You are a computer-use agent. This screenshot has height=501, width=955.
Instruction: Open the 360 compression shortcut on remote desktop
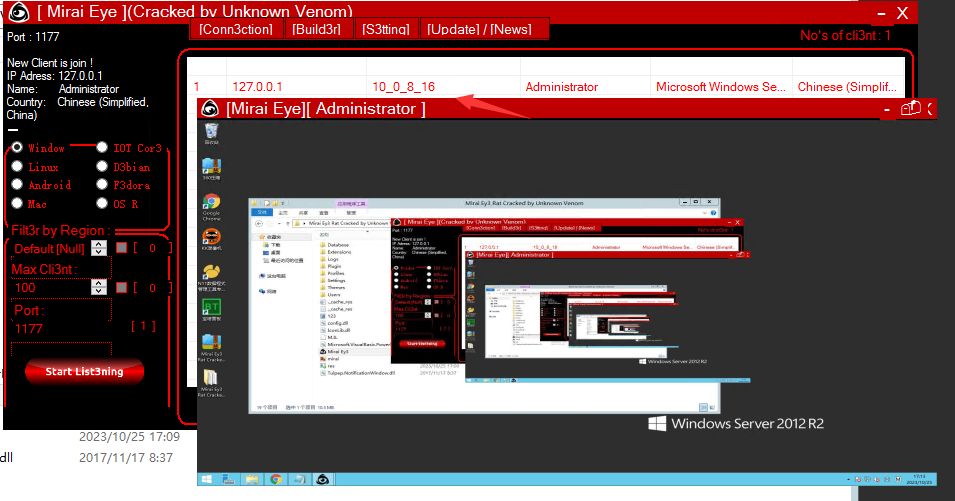[x=211, y=169]
